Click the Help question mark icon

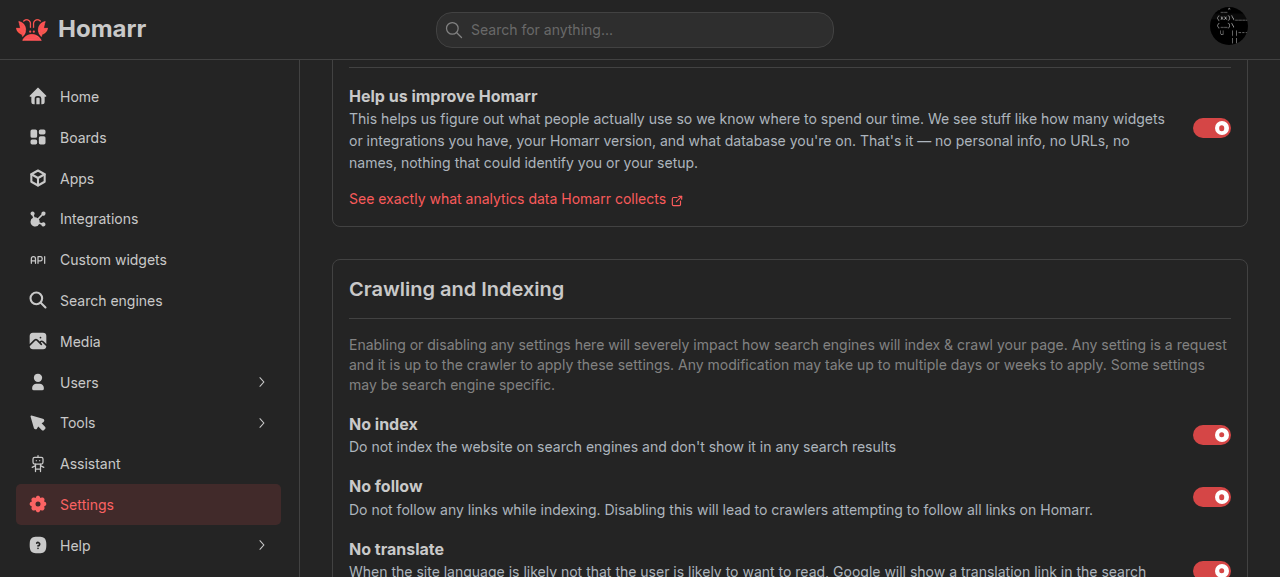38,546
